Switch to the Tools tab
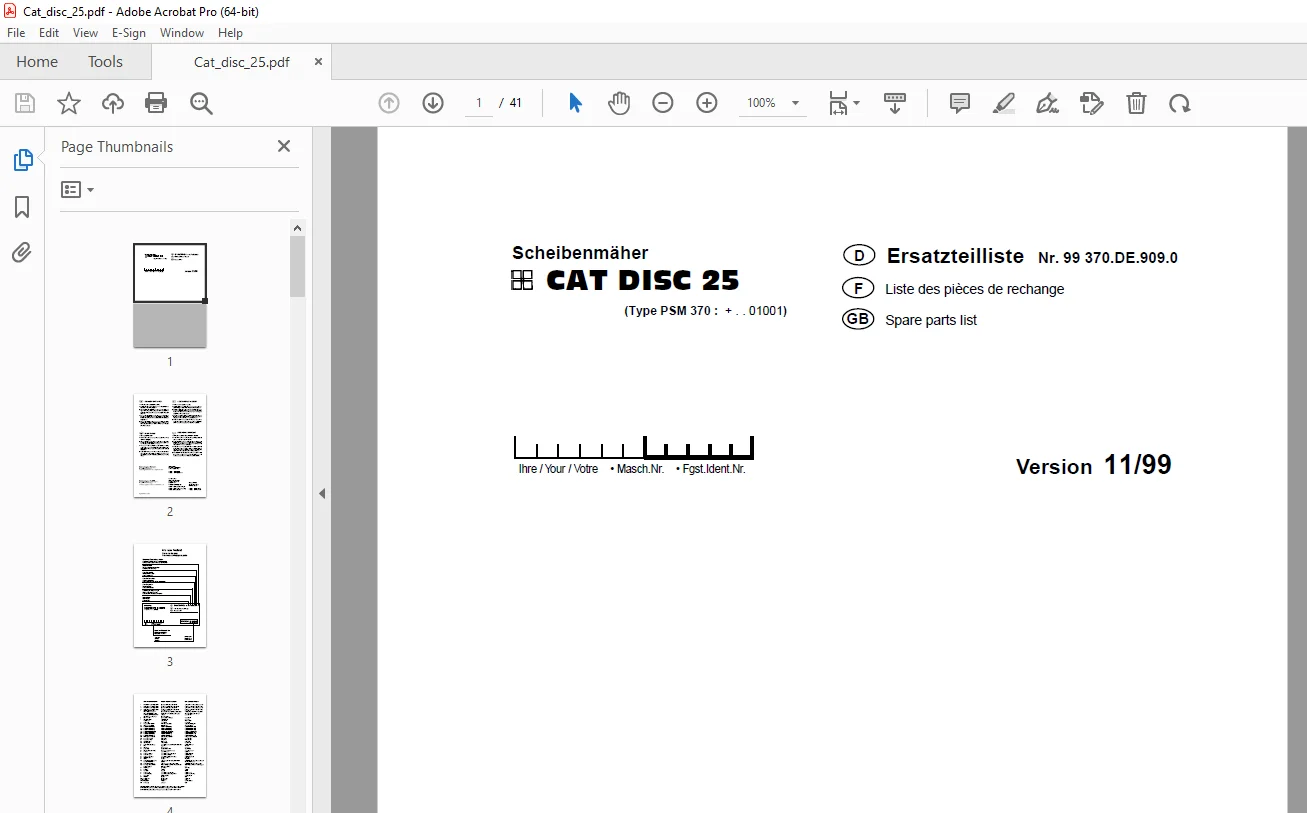 [105, 61]
